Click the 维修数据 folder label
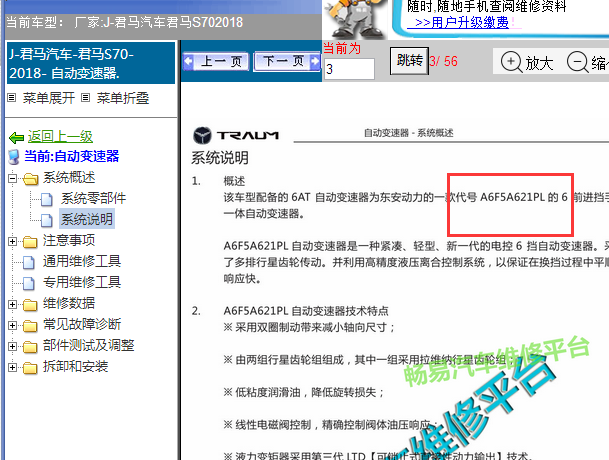609x460 pixels. click(69, 303)
